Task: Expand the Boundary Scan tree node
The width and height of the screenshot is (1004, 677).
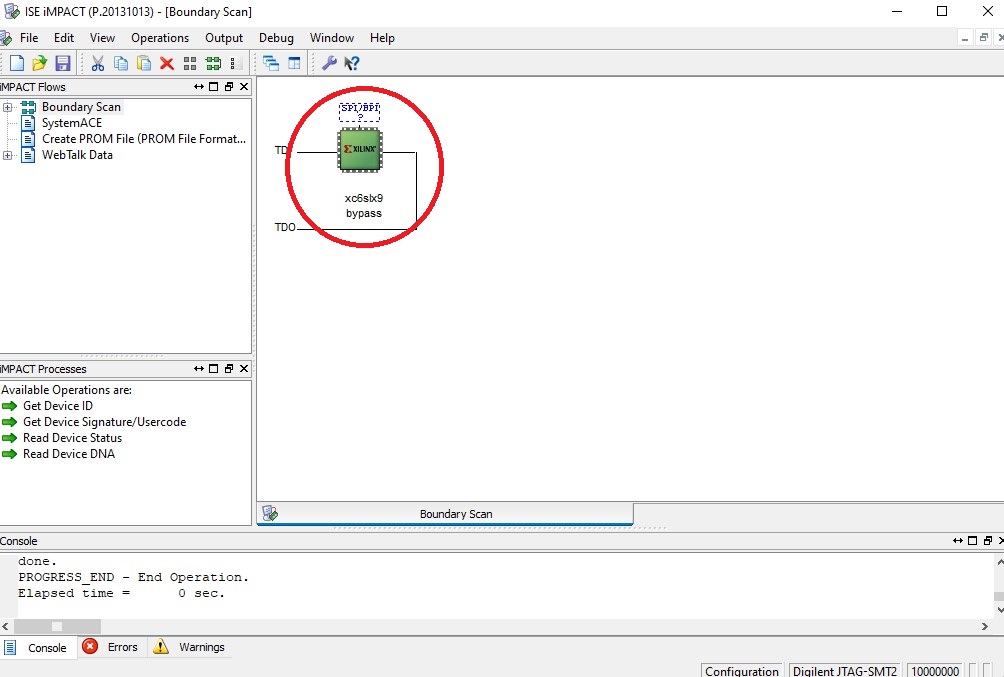Action: point(7,107)
